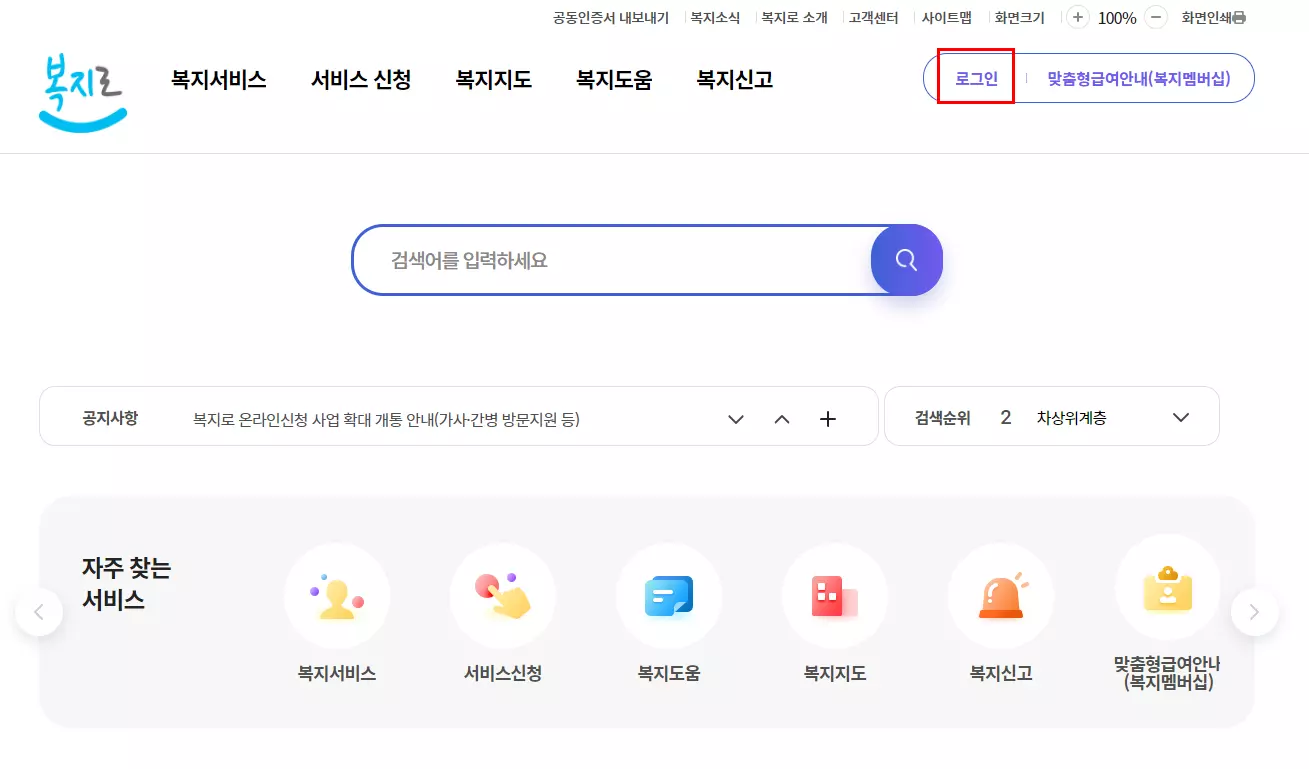Click inside the search input field

click(600, 259)
